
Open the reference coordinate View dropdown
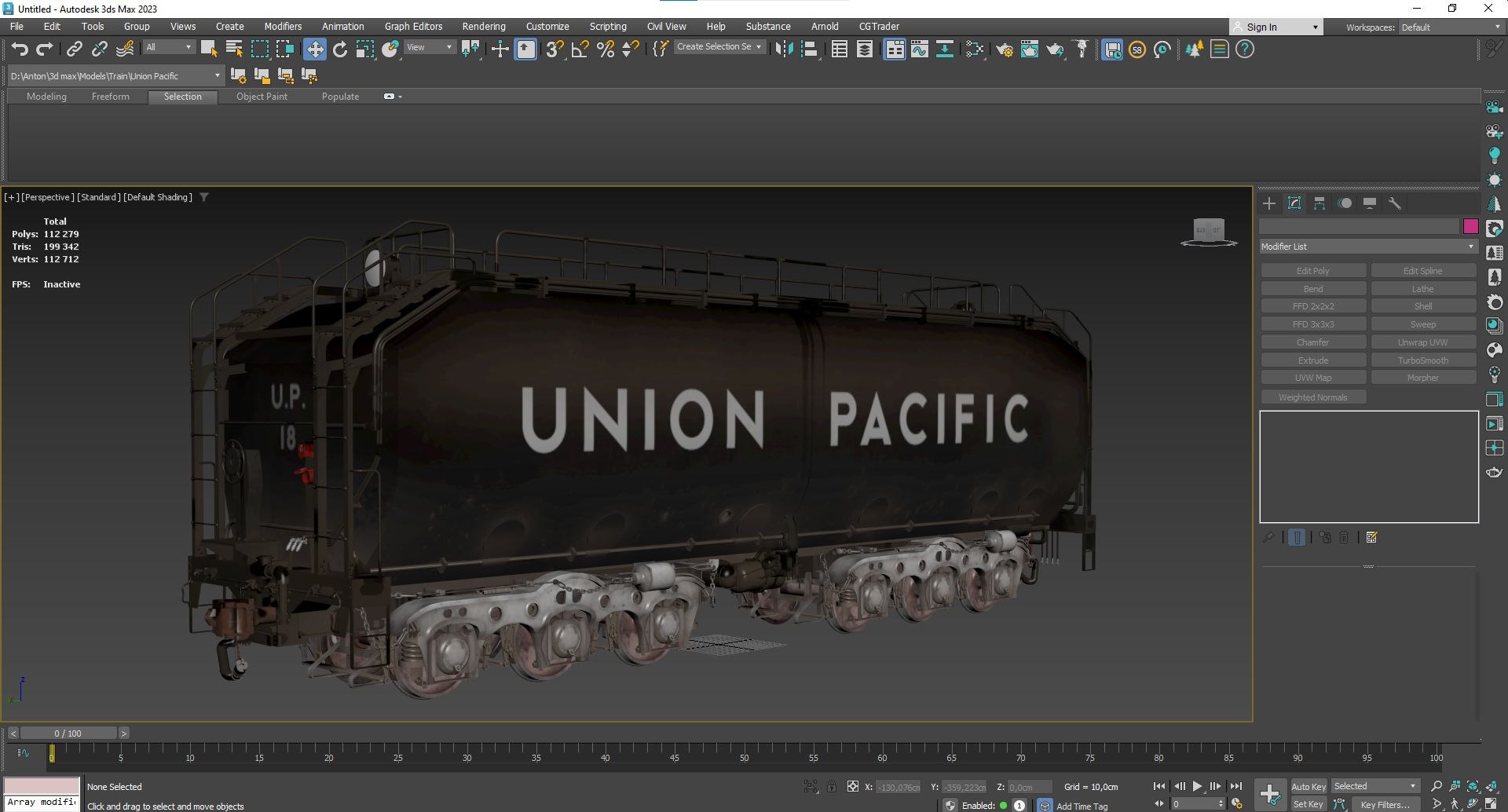pyautogui.click(x=430, y=47)
